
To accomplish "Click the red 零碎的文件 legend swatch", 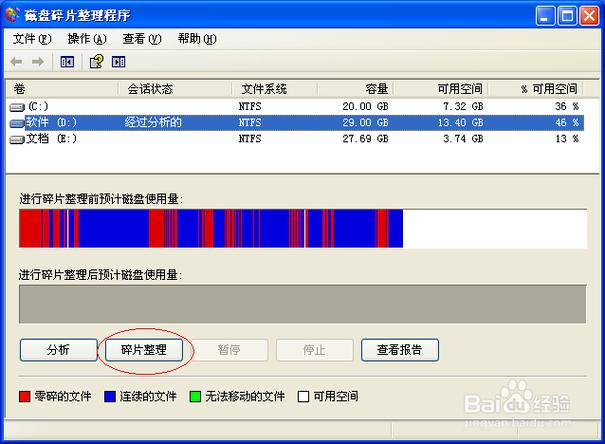I will coord(25,397).
